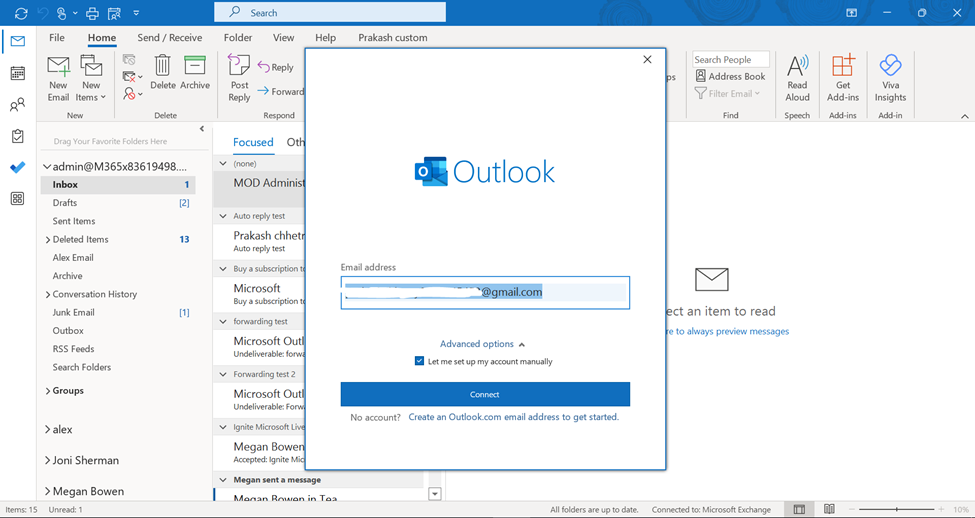Uncheck Let me set up my account manually
This screenshot has height=518, width=975.
[419, 361]
